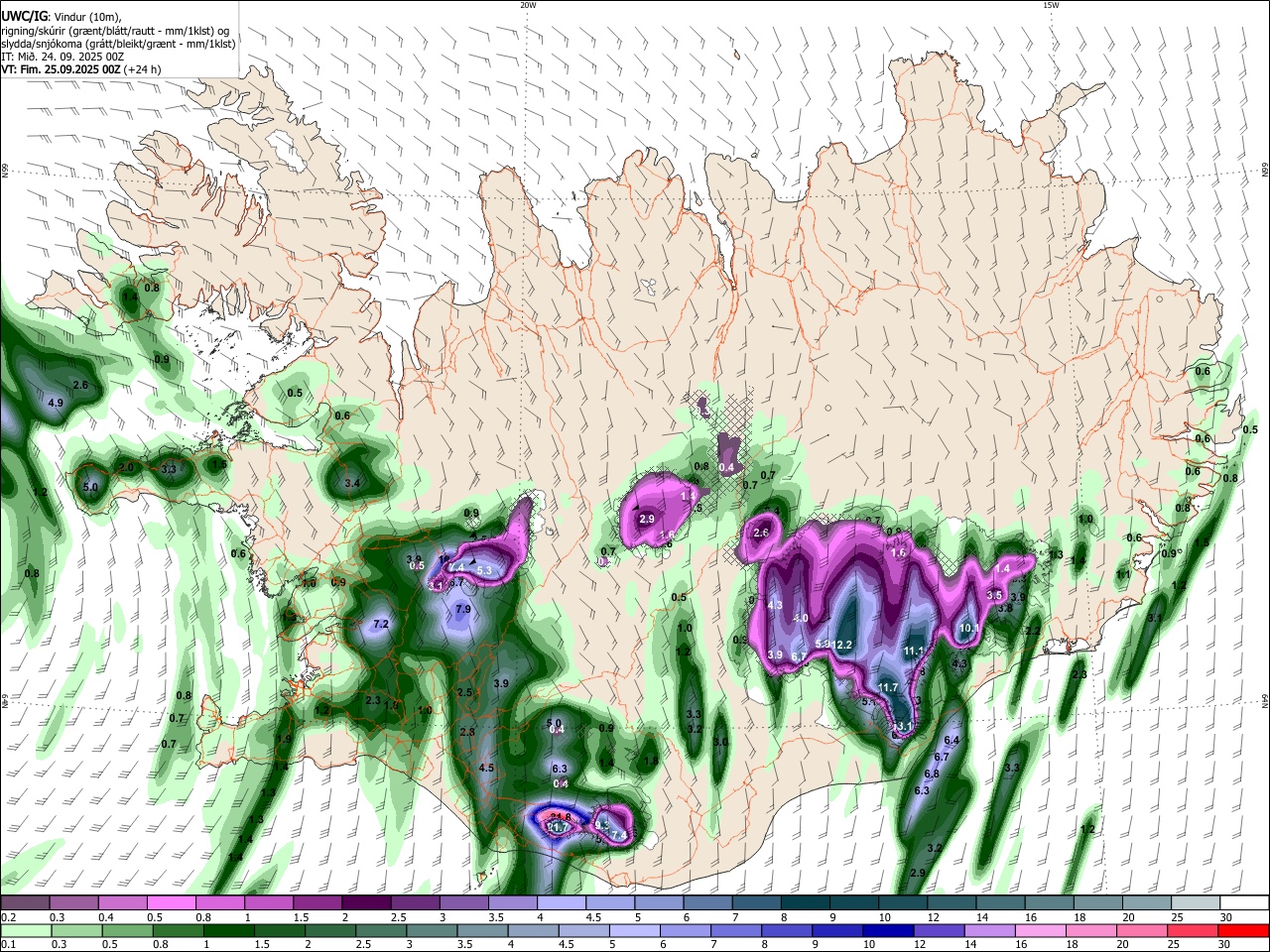Click the 11.7 precipitation value on the map
The image size is (1270, 952).
coord(888,687)
